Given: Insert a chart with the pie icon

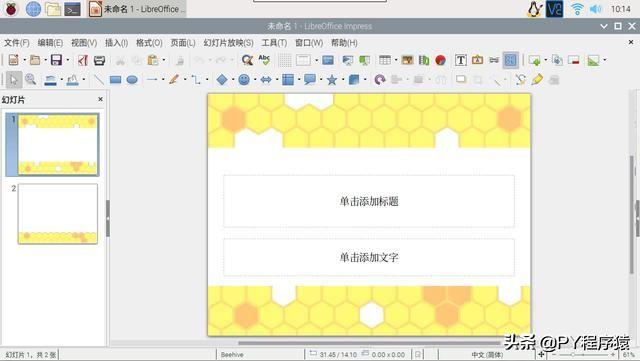Looking at the screenshot, I should pyautogui.click(x=440, y=60).
